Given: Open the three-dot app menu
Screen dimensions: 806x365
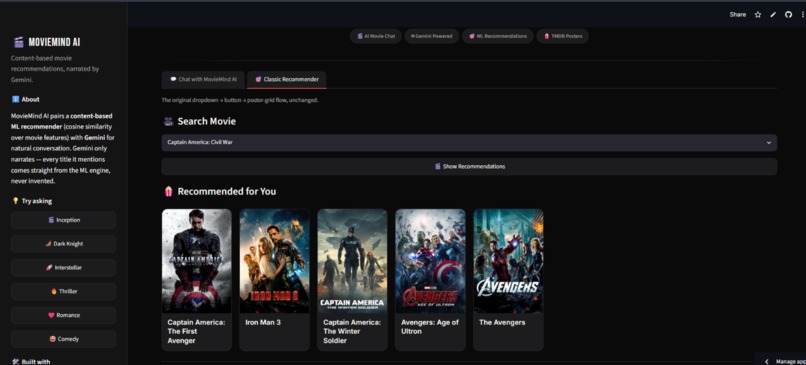Looking at the screenshot, I should [x=802, y=15].
